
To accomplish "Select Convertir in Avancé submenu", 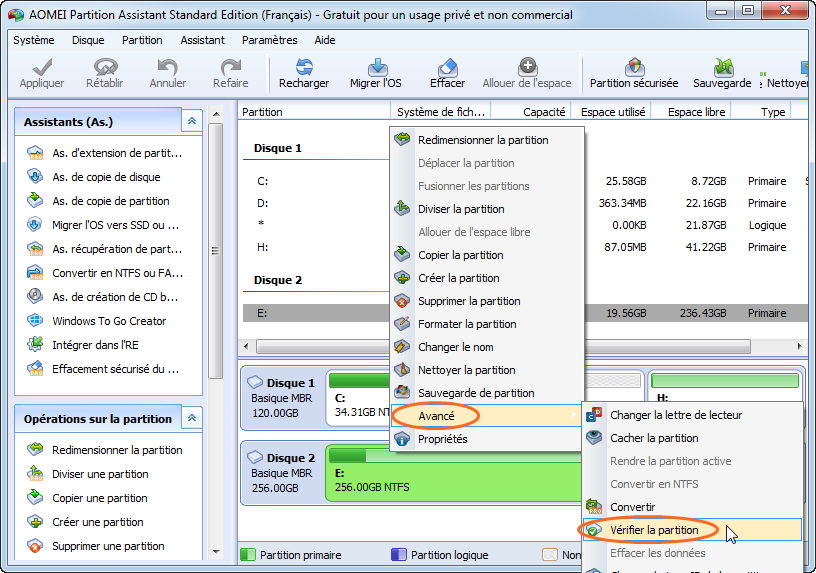I will (692, 507).
